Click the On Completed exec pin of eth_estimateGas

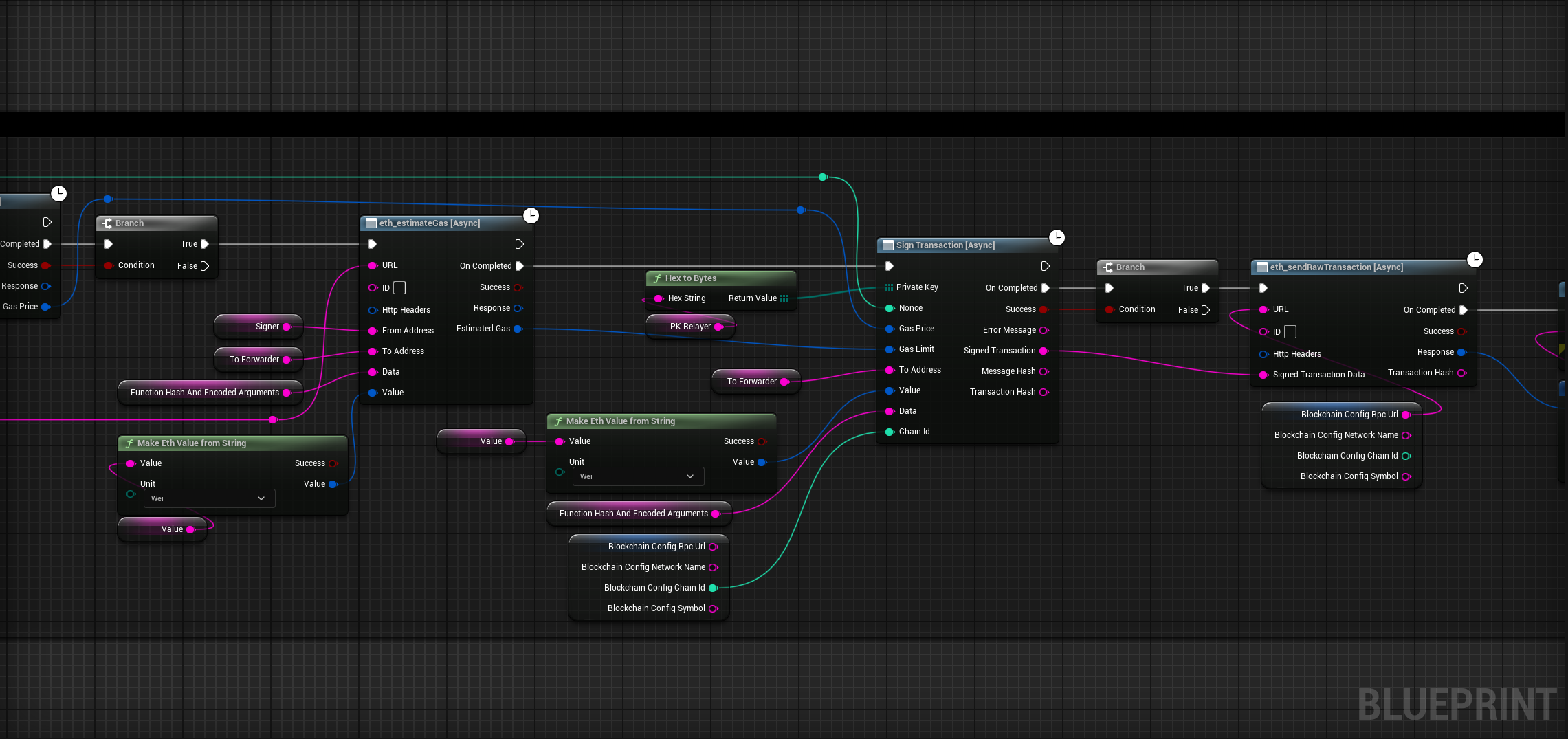[520, 266]
